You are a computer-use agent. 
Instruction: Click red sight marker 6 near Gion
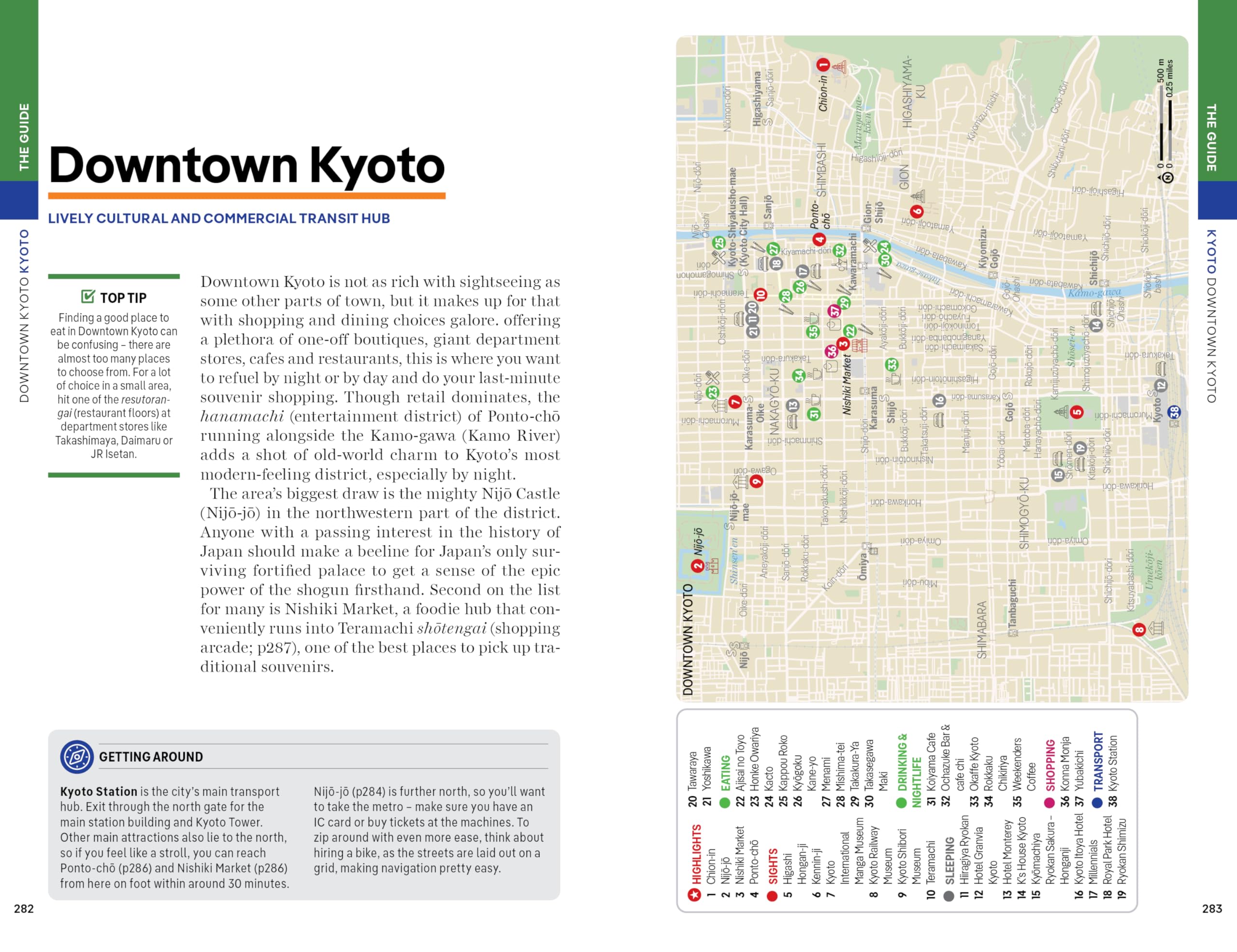(917, 212)
